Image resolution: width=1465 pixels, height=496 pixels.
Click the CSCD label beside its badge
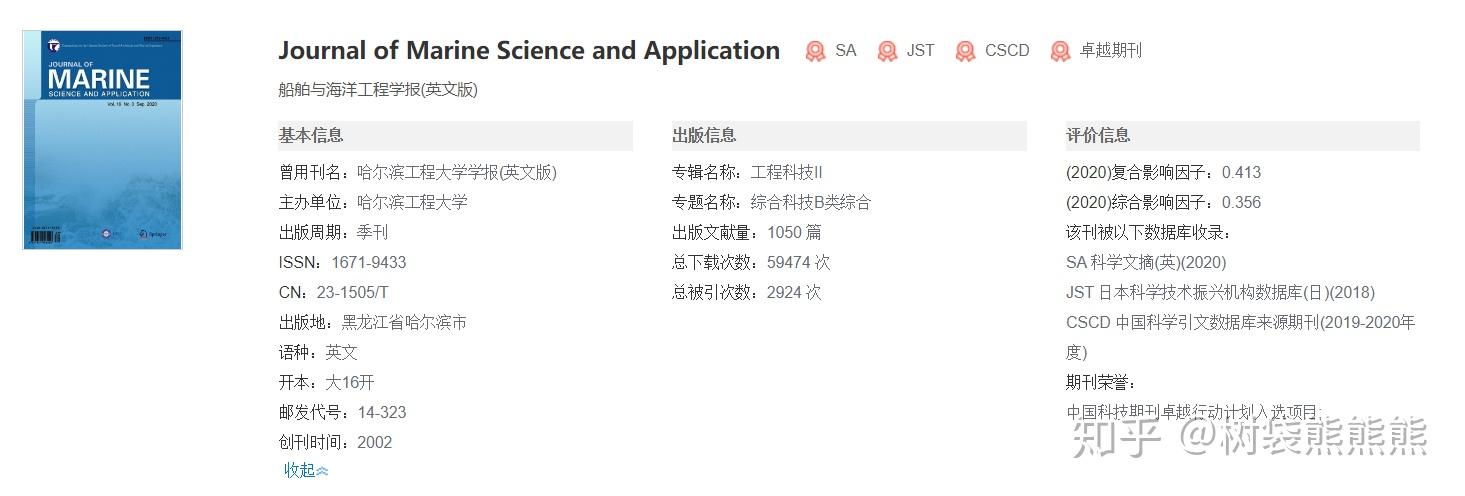coord(1007,50)
